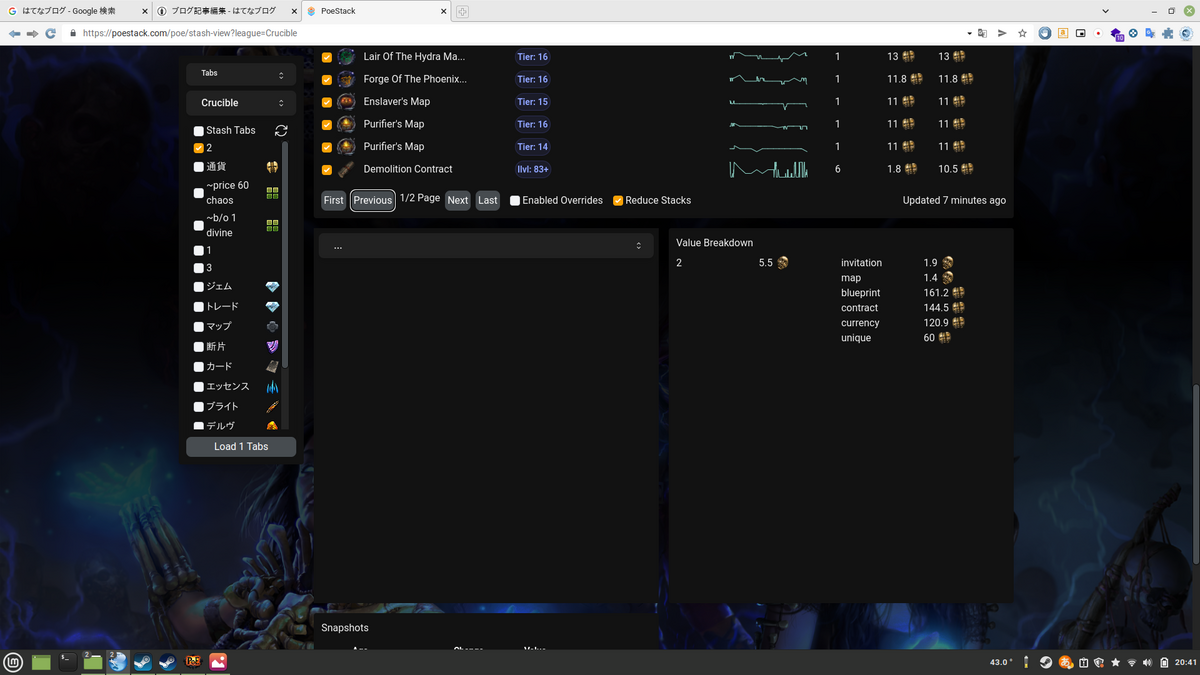Click the マップ tab map icon
This screenshot has width=1200, height=675.
tap(272, 327)
